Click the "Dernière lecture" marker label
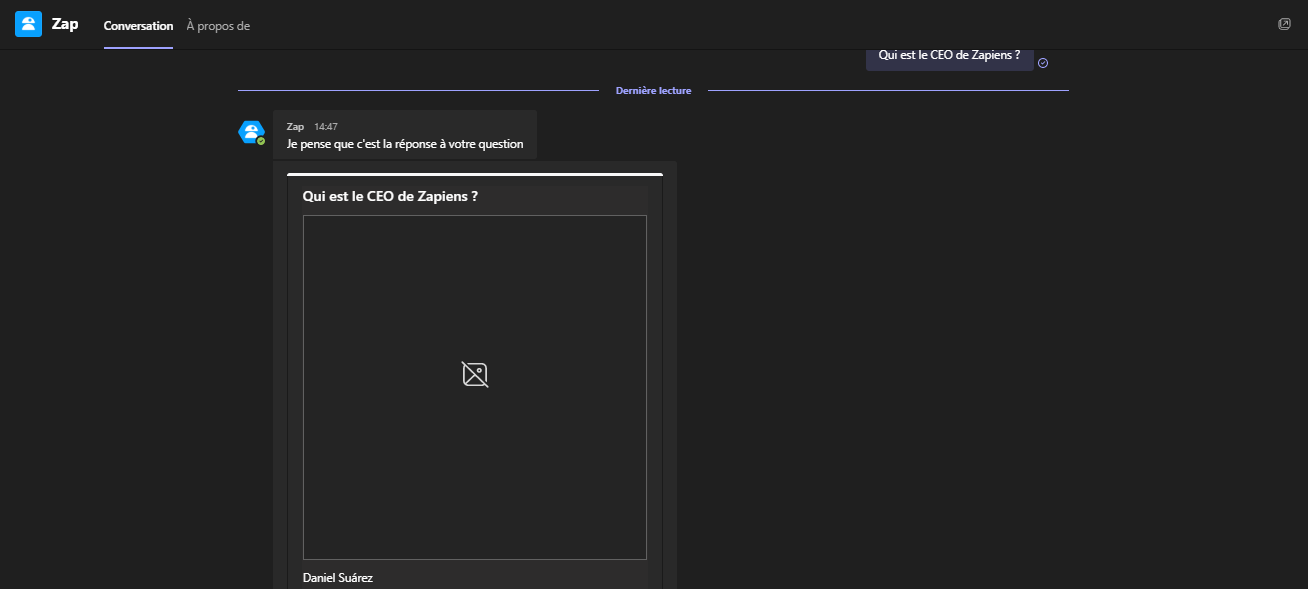 click(653, 91)
